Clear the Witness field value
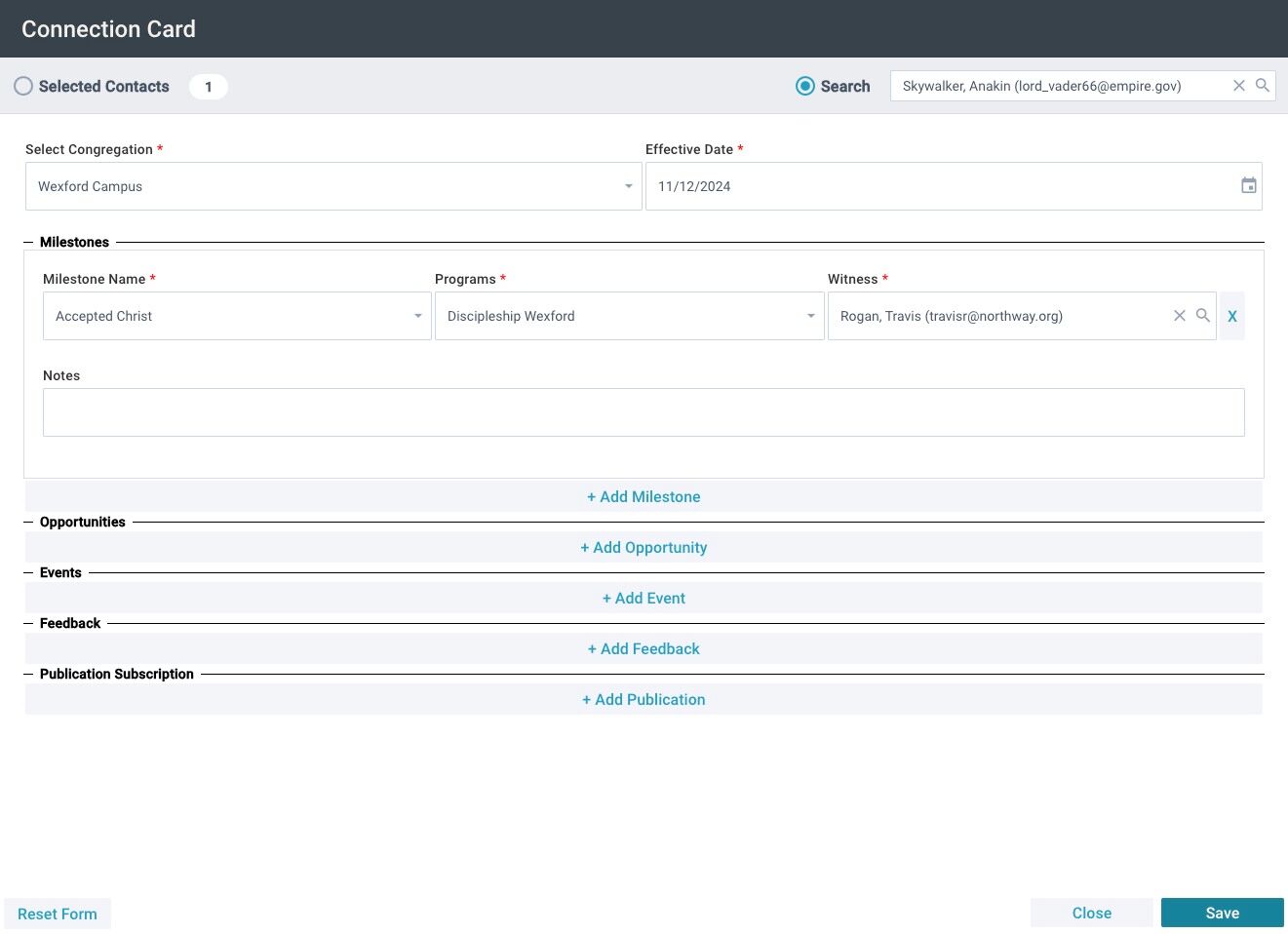Viewport: 1288px width, 934px height. (1180, 316)
